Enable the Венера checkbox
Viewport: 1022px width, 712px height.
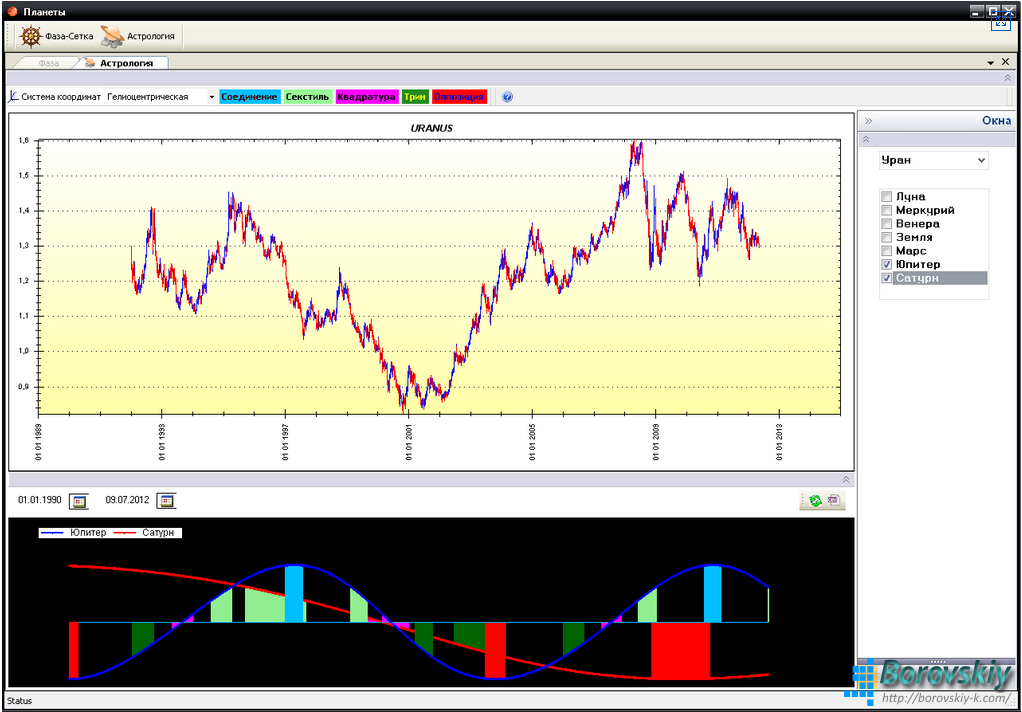(x=886, y=224)
